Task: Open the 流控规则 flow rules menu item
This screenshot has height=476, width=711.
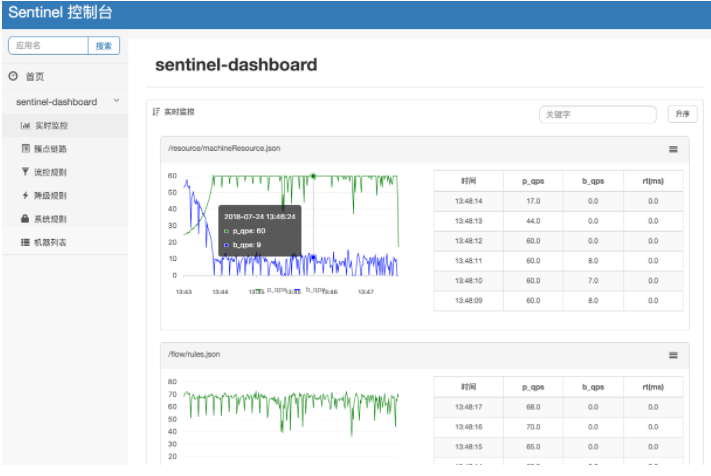Action: point(65,172)
